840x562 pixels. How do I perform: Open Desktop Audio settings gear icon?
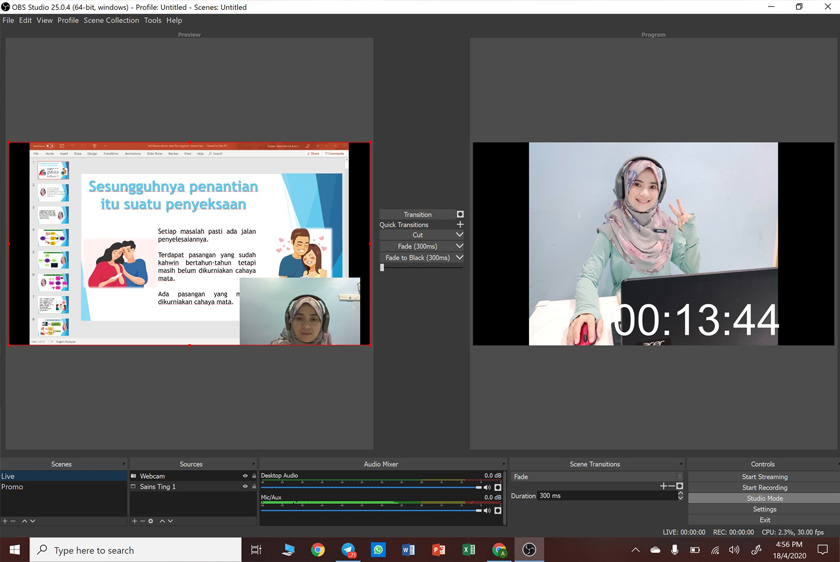click(x=498, y=488)
